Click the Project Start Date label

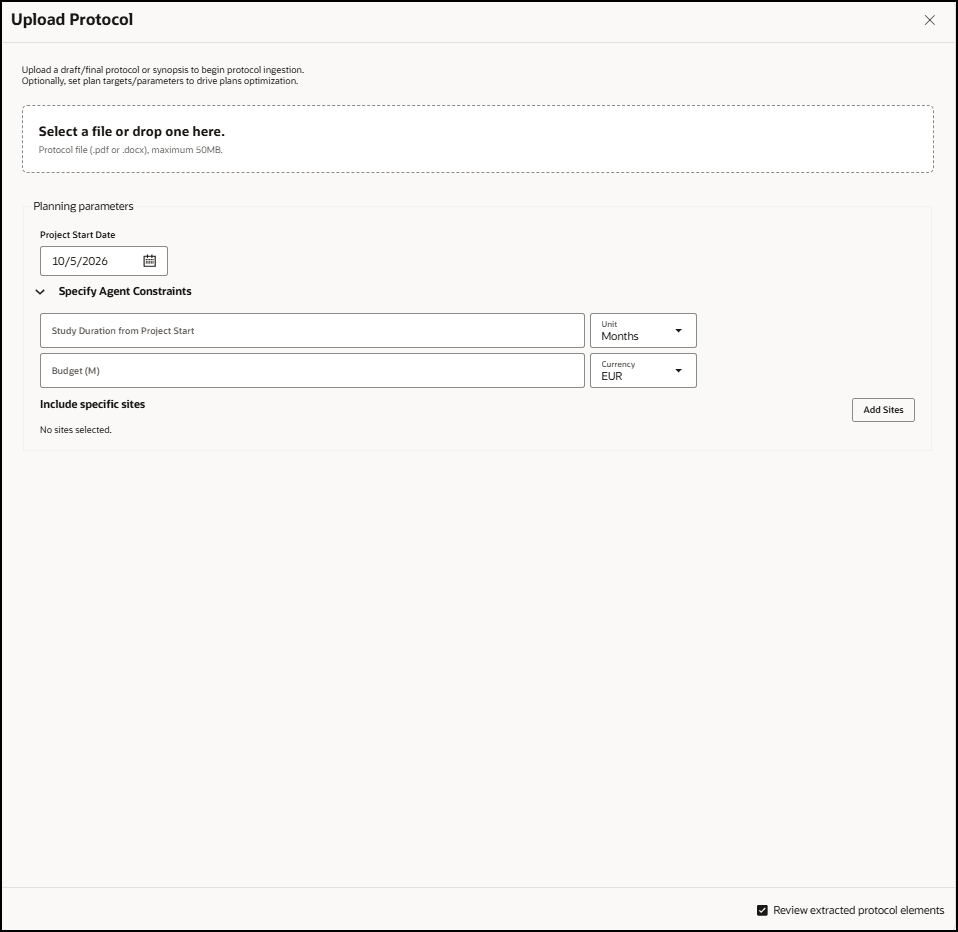click(x=78, y=235)
